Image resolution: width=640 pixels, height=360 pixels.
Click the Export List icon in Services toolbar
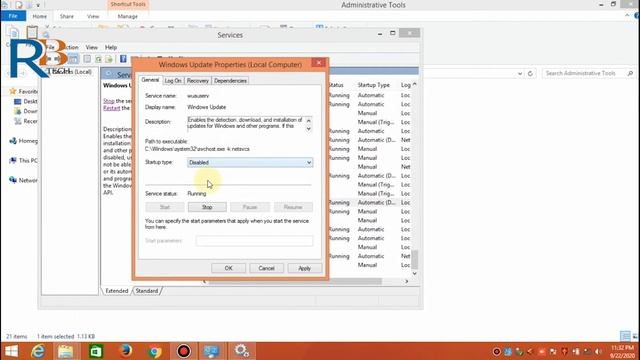109,59
